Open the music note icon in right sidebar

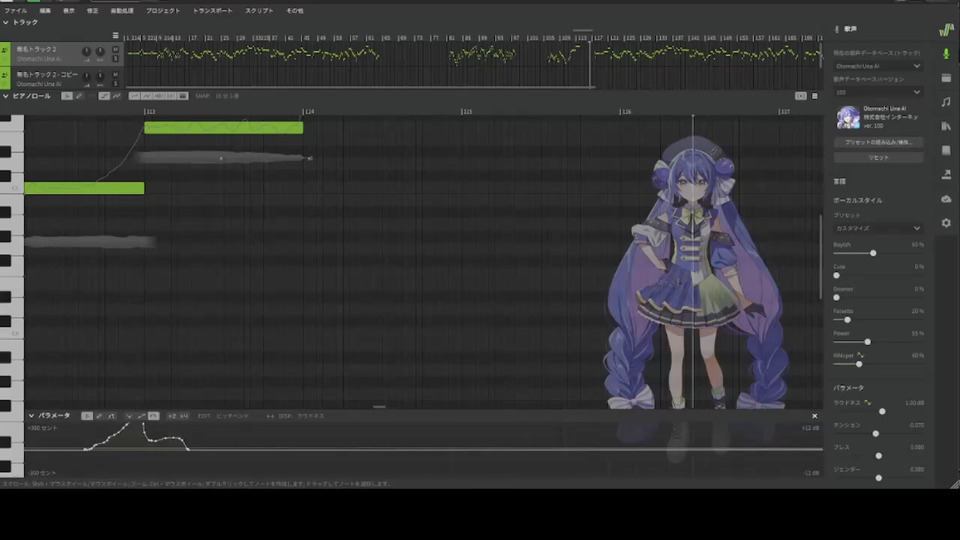coord(946,102)
